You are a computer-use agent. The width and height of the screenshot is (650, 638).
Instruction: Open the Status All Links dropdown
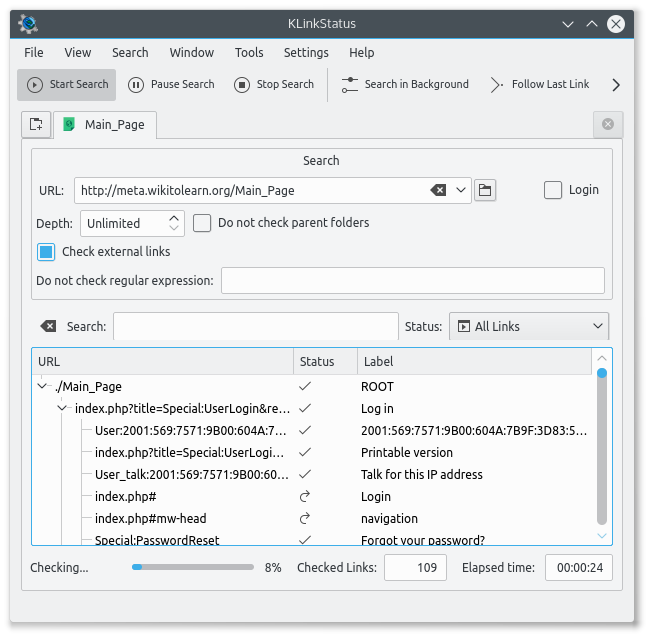(528, 326)
